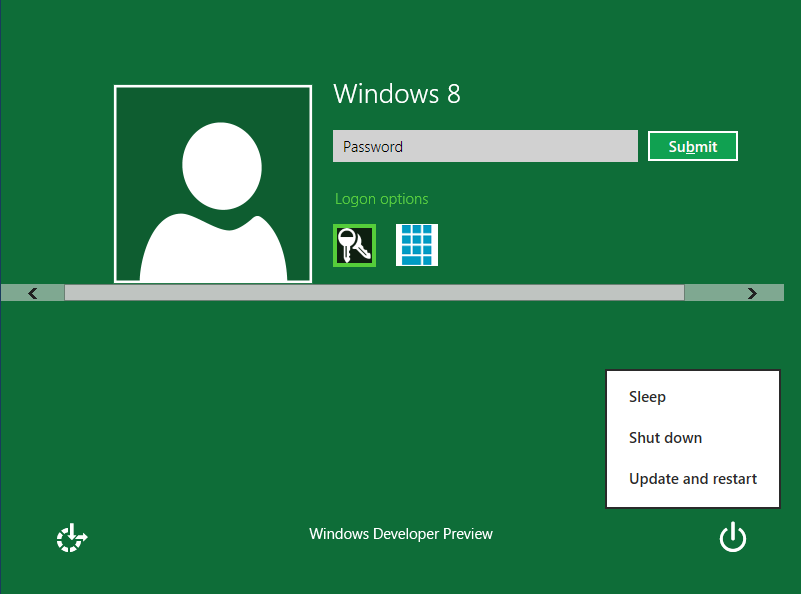Click the horizontal scrollbar thumb
This screenshot has width=801, height=594.
coord(374,293)
